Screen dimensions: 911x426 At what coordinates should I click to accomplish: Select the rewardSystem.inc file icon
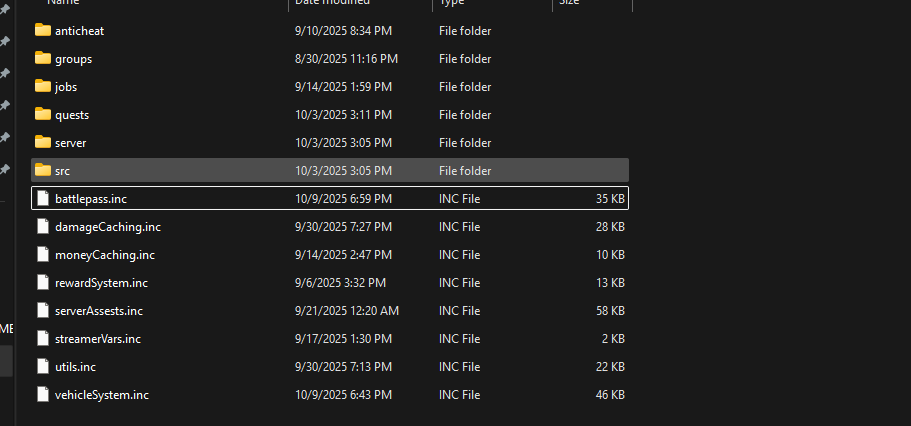[x=43, y=282]
